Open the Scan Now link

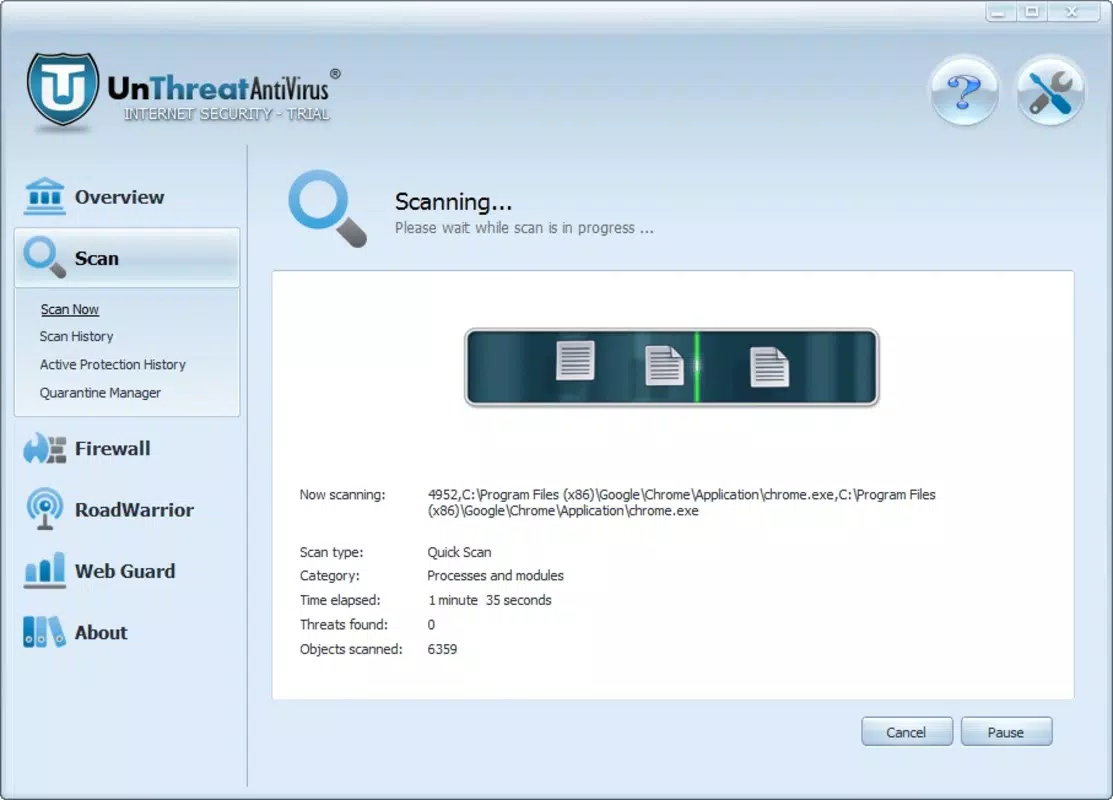pos(70,309)
